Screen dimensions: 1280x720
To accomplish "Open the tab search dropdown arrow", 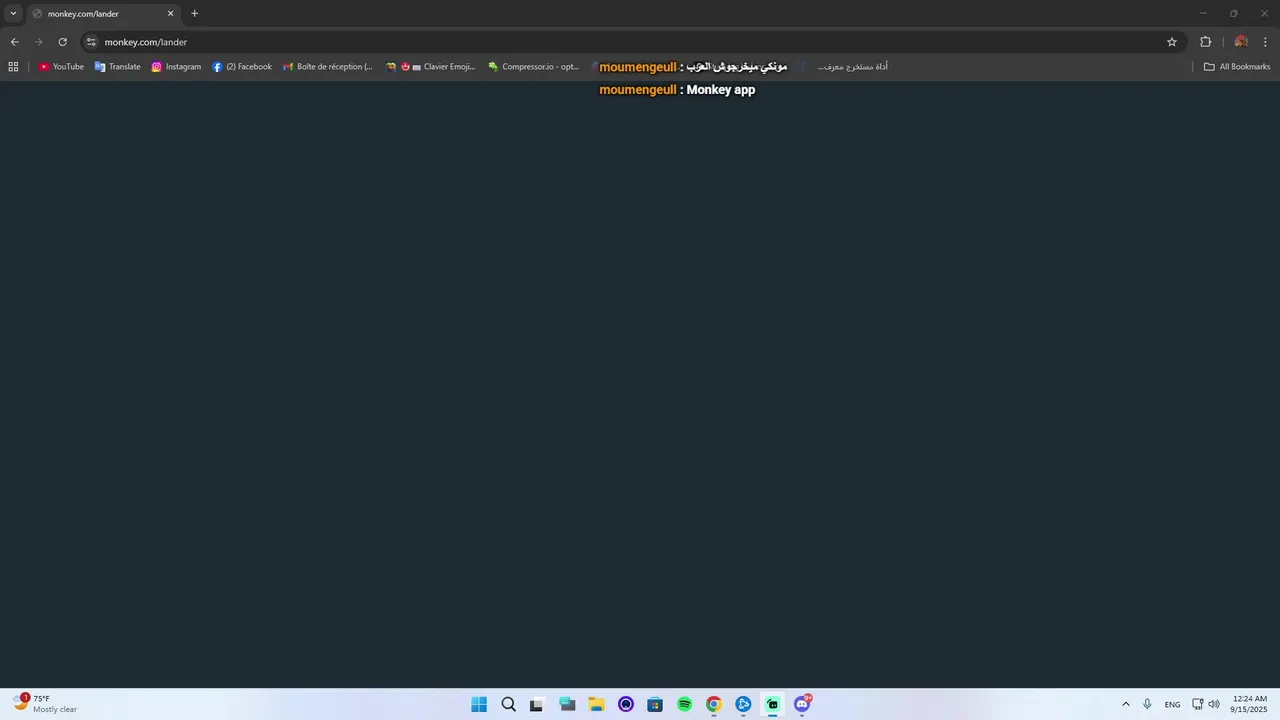I will (13, 14).
